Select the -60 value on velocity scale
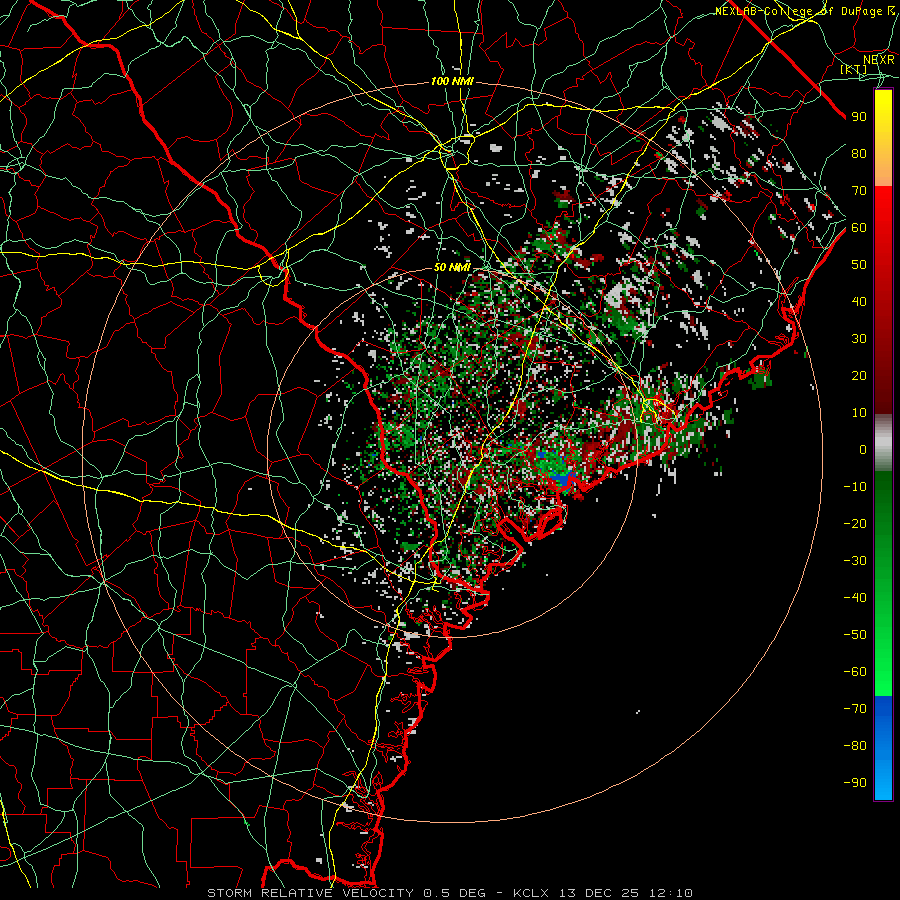 (855, 672)
